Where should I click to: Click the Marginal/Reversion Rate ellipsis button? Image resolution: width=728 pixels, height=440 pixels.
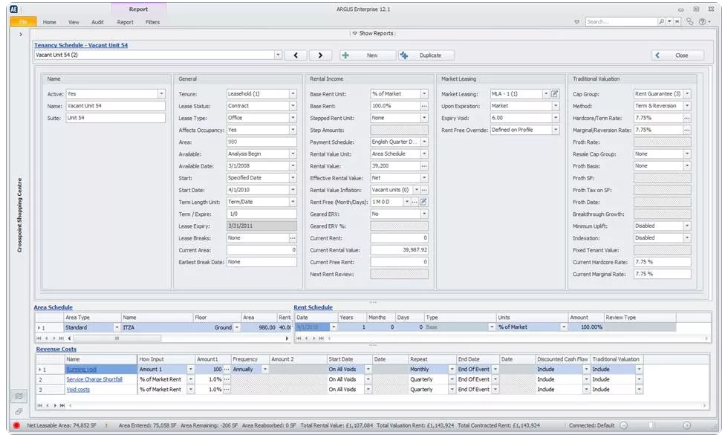click(x=687, y=130)
